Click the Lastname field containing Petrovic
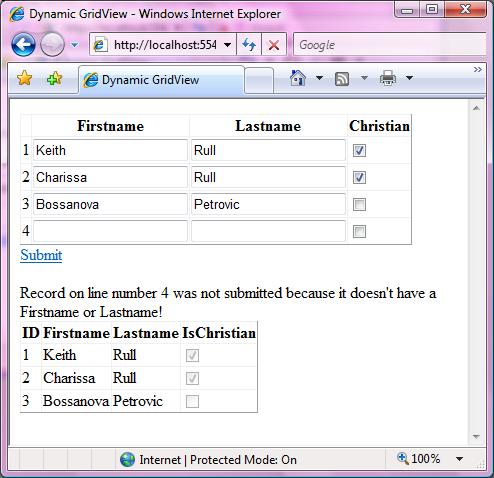The width and height of the screenshot is (494, 478). coord(268,204)
